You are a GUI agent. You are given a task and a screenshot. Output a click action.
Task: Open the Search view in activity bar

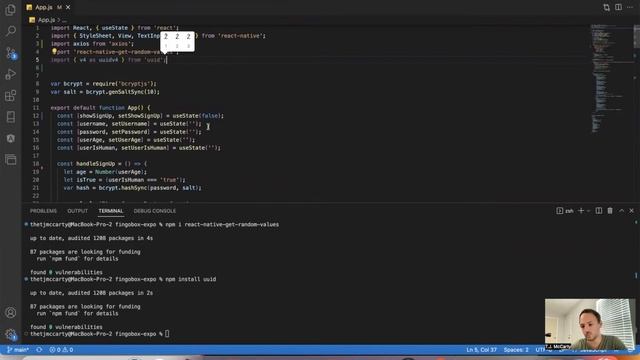coord(11,31)
